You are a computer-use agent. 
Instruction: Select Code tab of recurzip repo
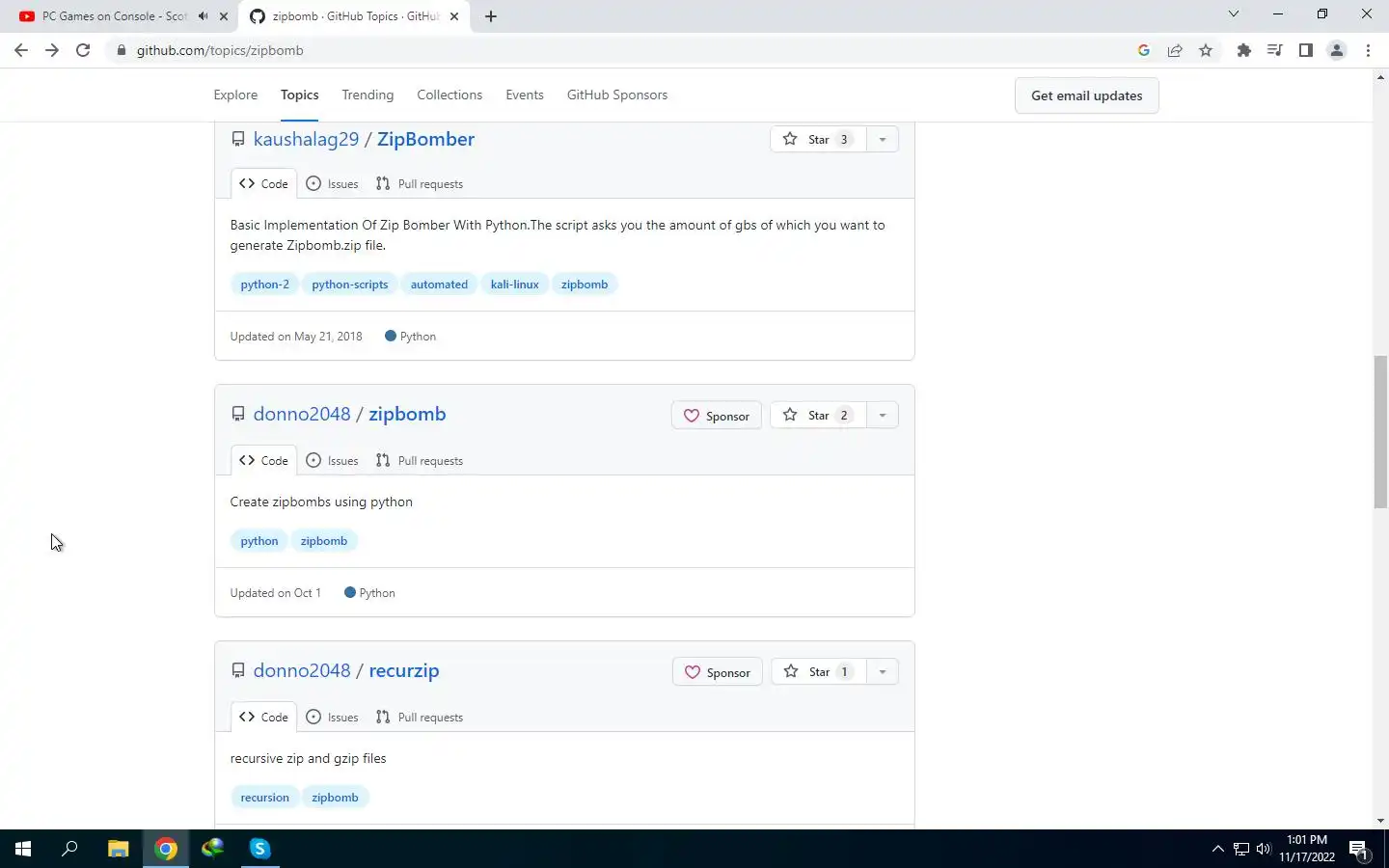(x=263, y=717)
